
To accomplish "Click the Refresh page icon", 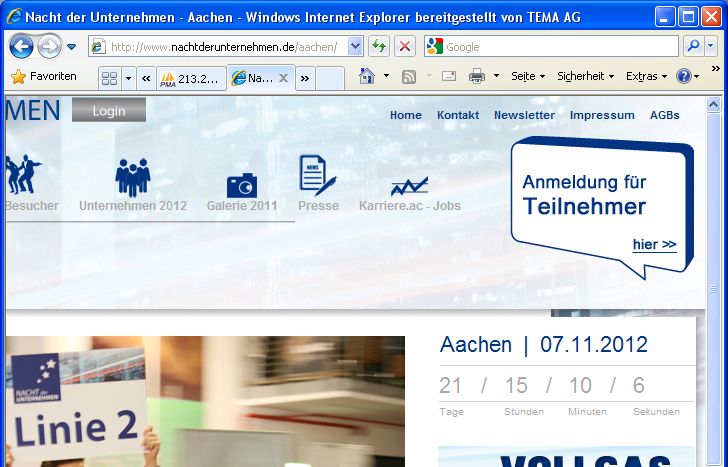I will 379,46.
